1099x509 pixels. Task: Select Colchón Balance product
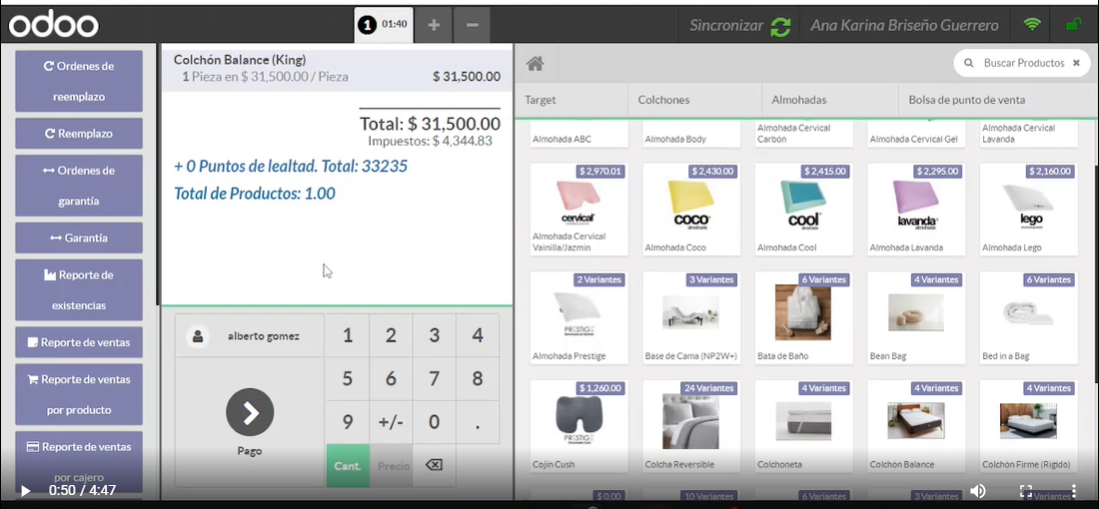(916, 426)
